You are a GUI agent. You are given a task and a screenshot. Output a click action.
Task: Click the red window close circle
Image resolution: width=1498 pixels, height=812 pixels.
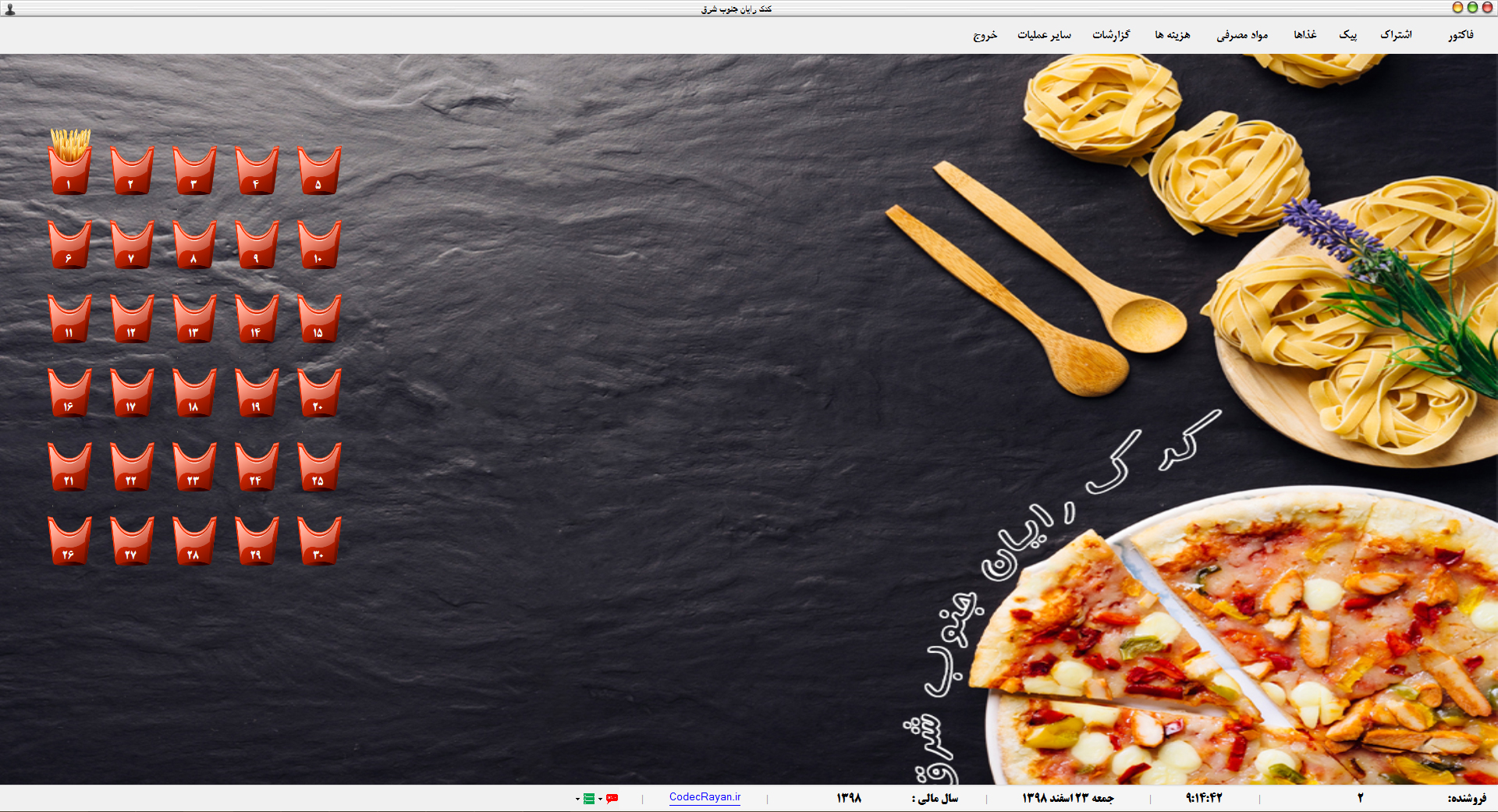pos(1487,8)
